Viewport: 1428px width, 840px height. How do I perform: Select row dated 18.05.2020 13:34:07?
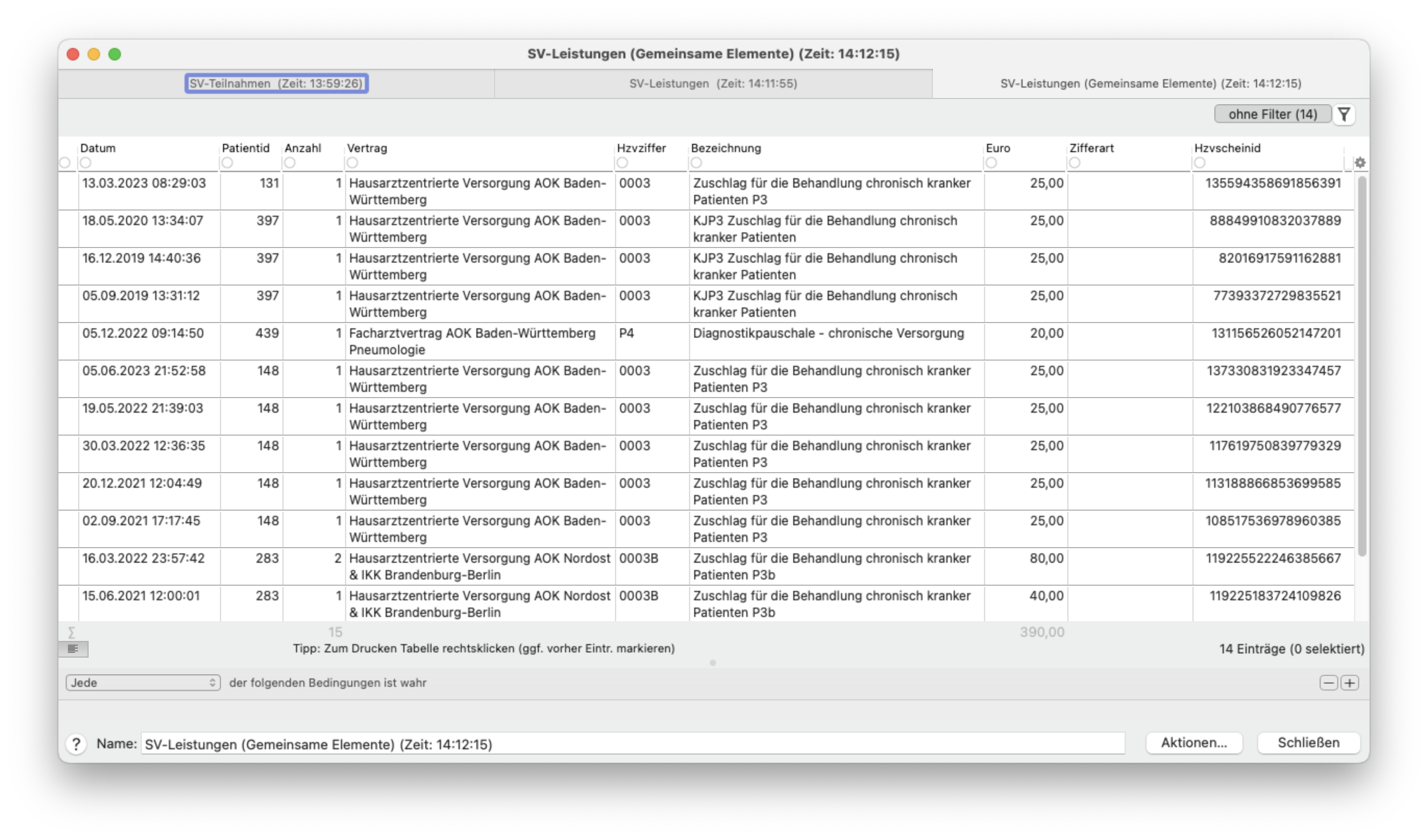(x=706, y=229)
